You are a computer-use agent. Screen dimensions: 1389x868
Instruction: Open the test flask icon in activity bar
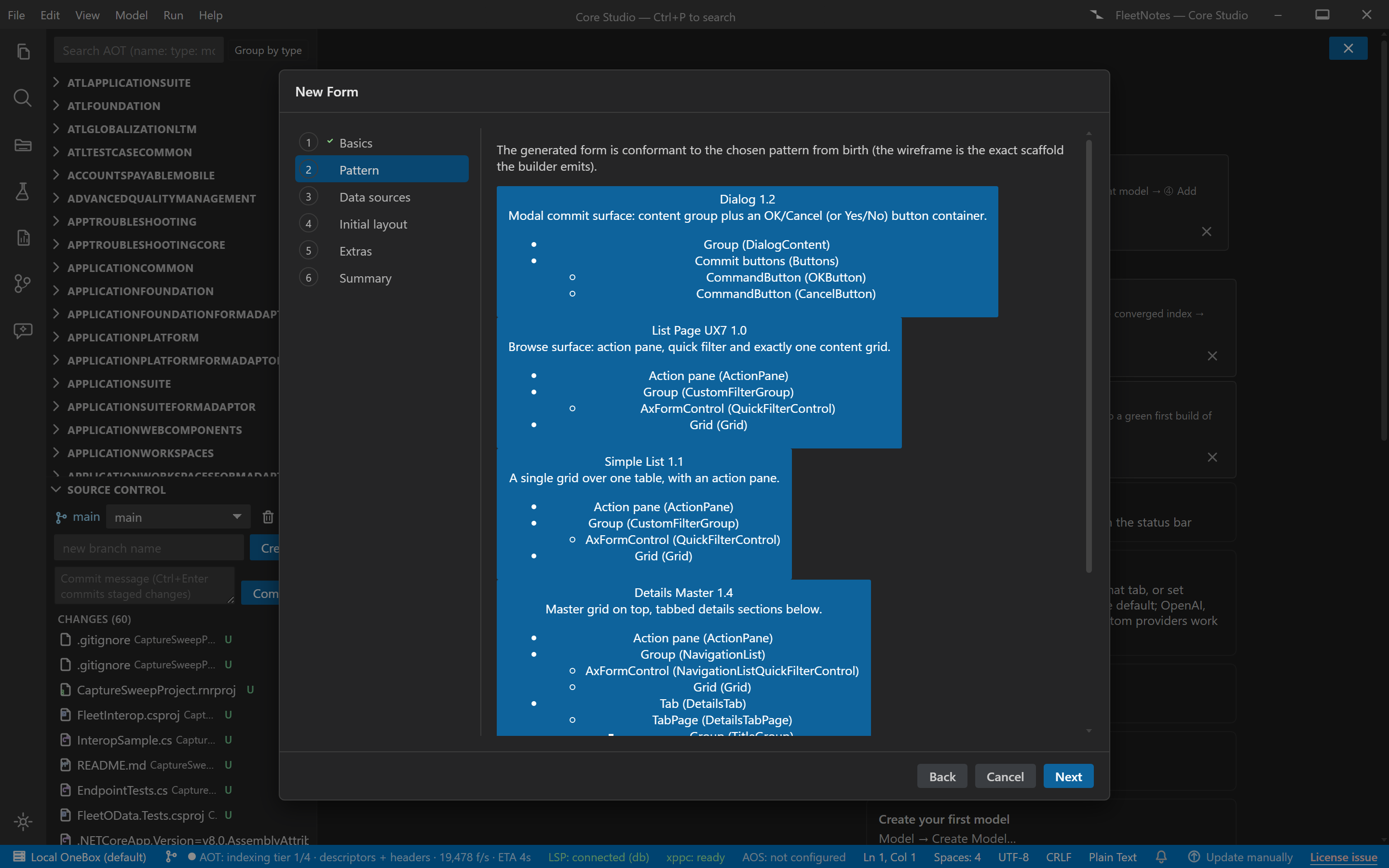coord(23,191)
